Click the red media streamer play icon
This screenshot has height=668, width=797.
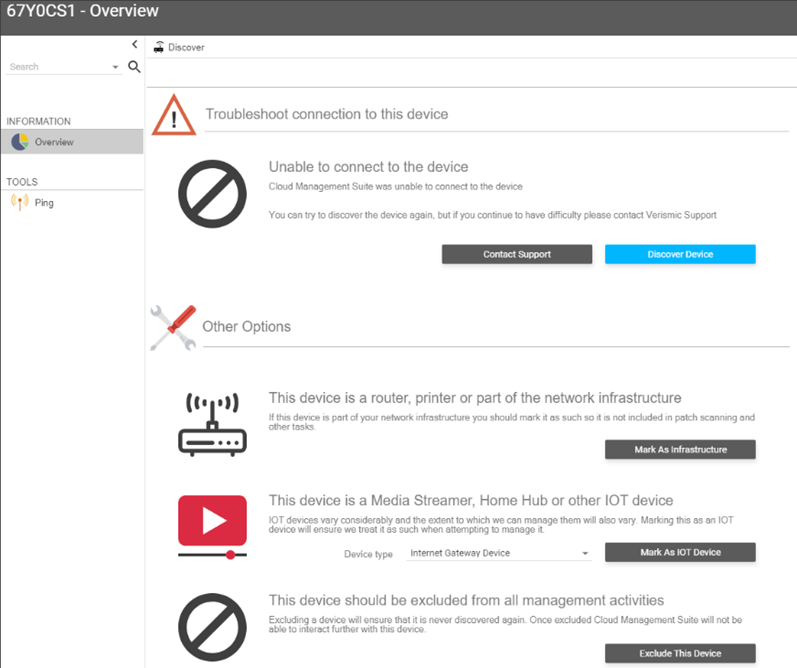(x=212, y=527)
